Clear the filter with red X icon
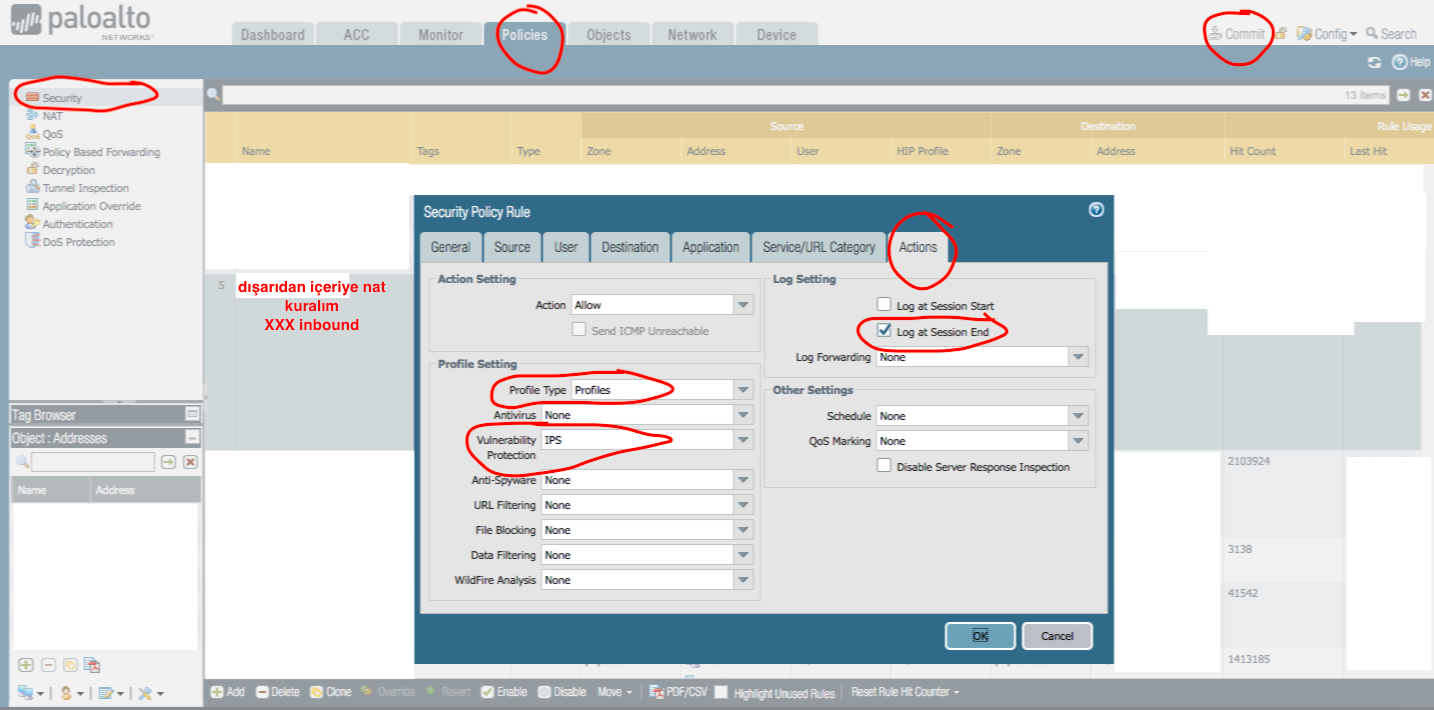This screenshot has height=710, width=1434. point(1425,95)
